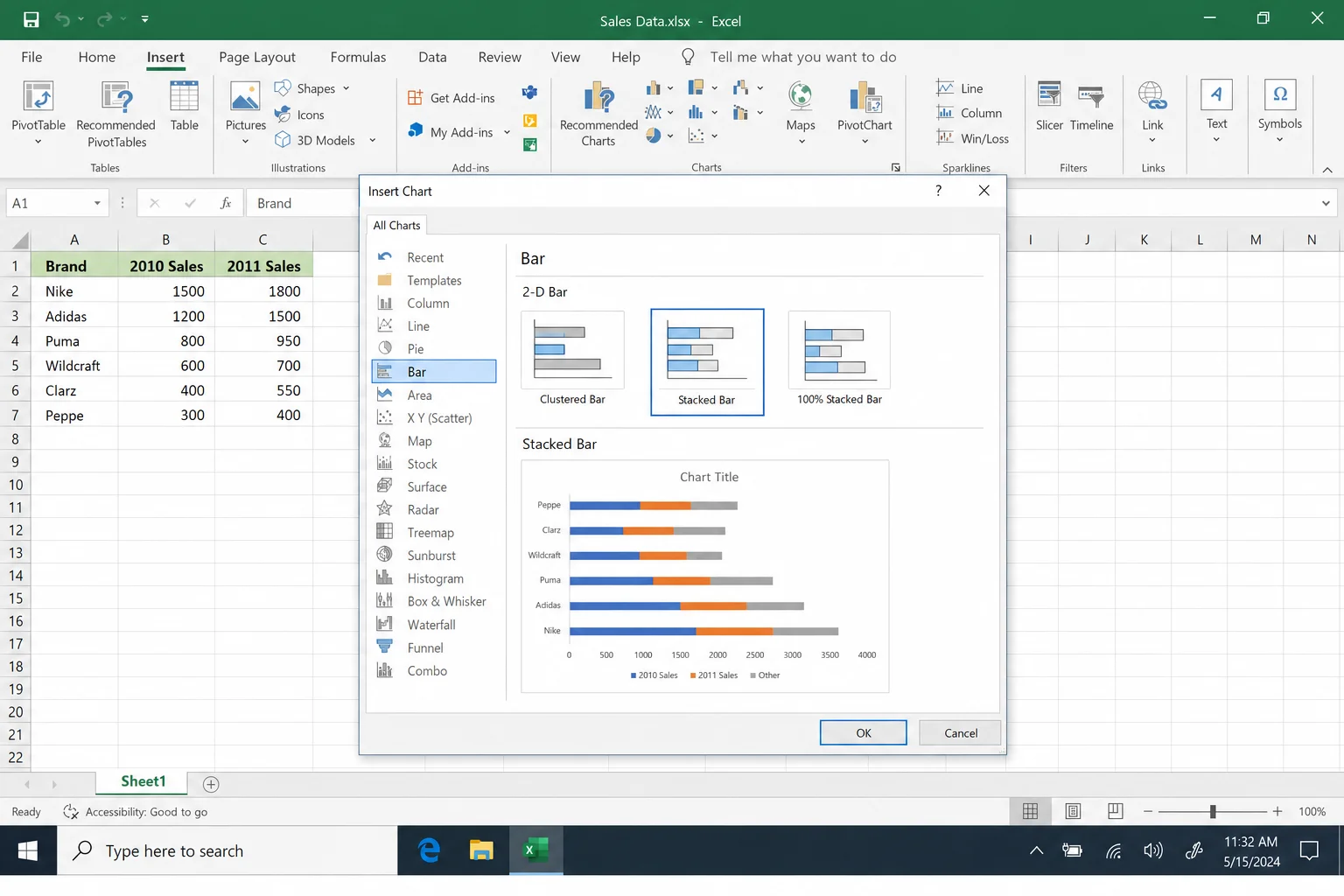Open the notification center icon

click(1309, 850)
